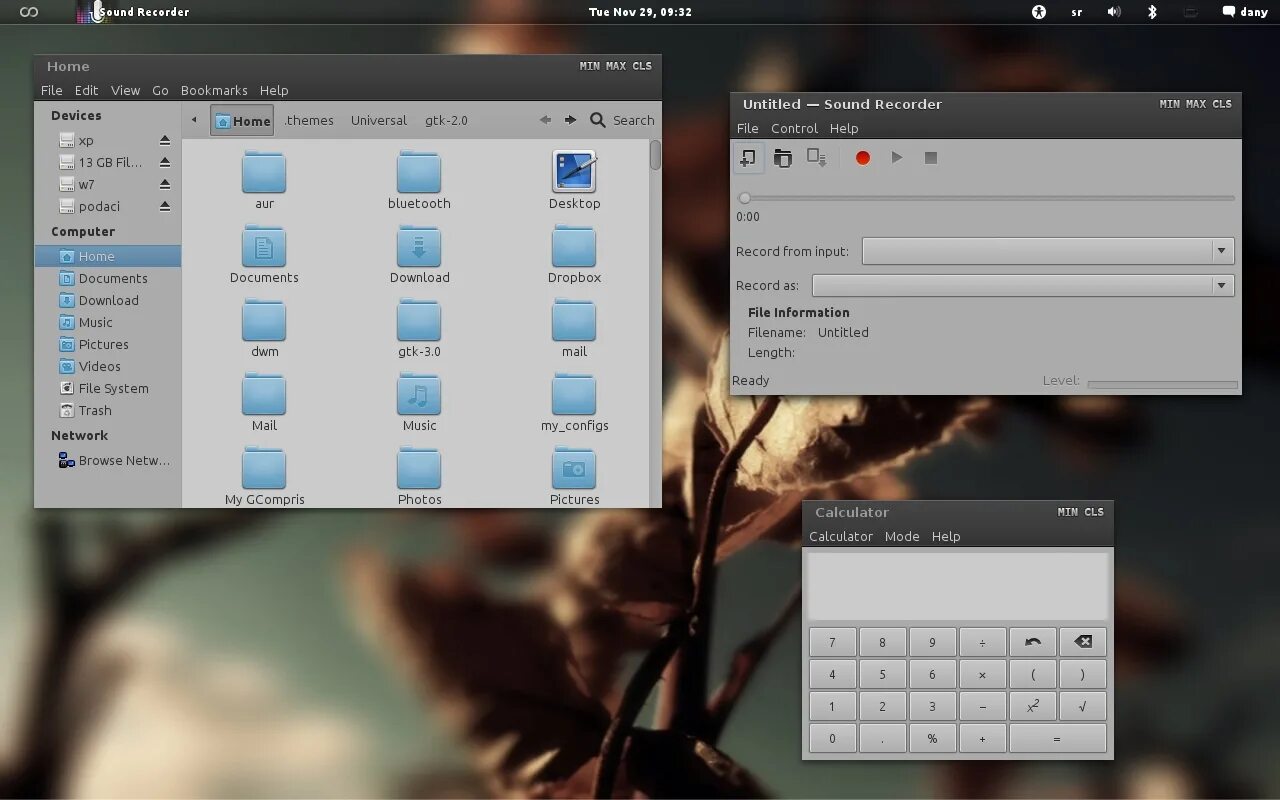Open the volume icon in top panel
The image size is (1280, 800).
pos(1114,12)
